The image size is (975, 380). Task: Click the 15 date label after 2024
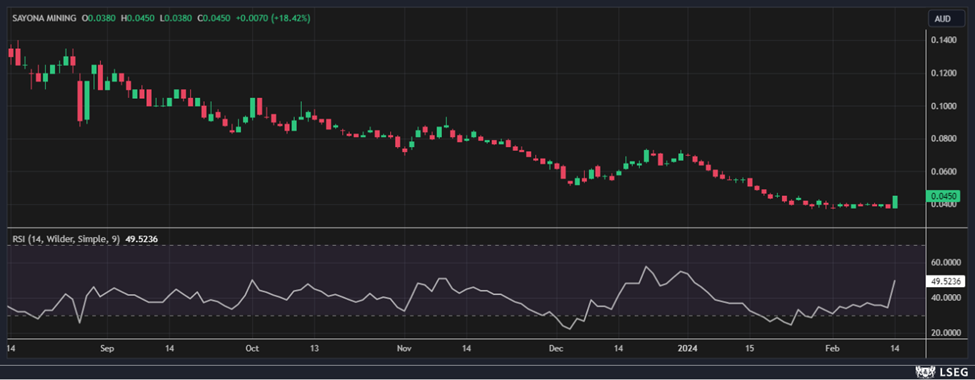[x=750, y=348]
